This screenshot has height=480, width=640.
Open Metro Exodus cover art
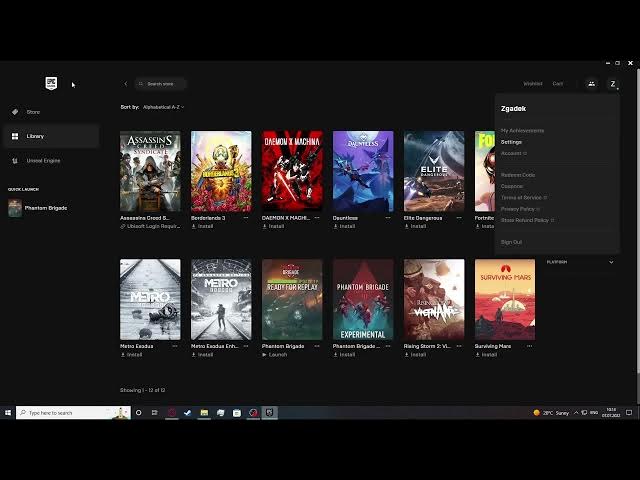pos(150,299)
